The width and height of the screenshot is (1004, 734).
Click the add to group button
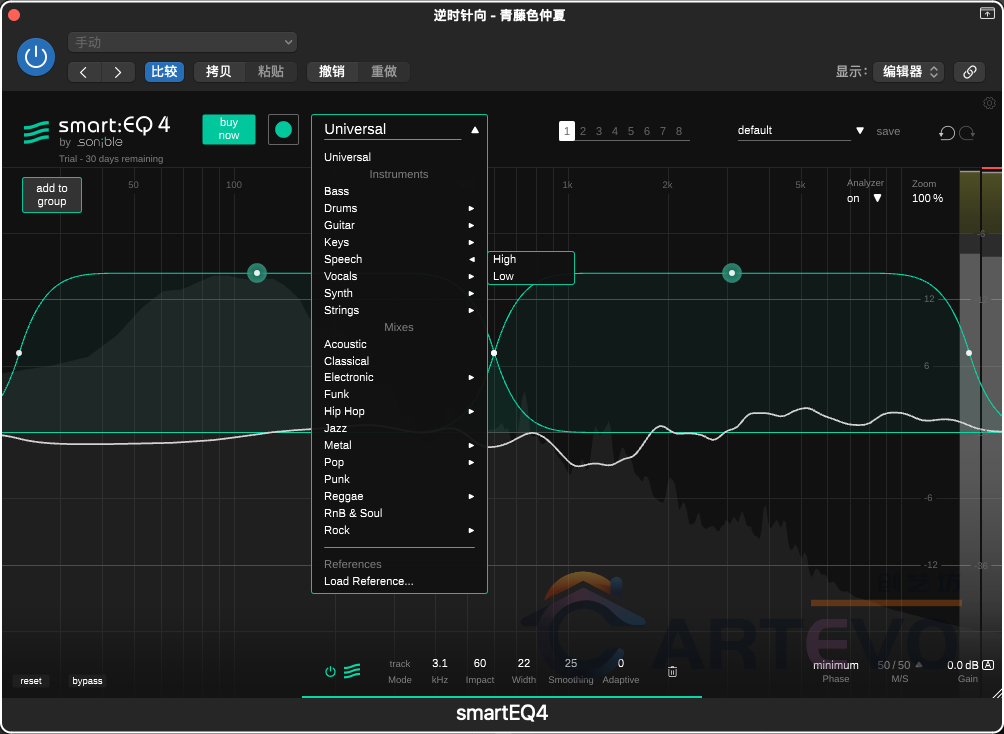click(51, 195)
